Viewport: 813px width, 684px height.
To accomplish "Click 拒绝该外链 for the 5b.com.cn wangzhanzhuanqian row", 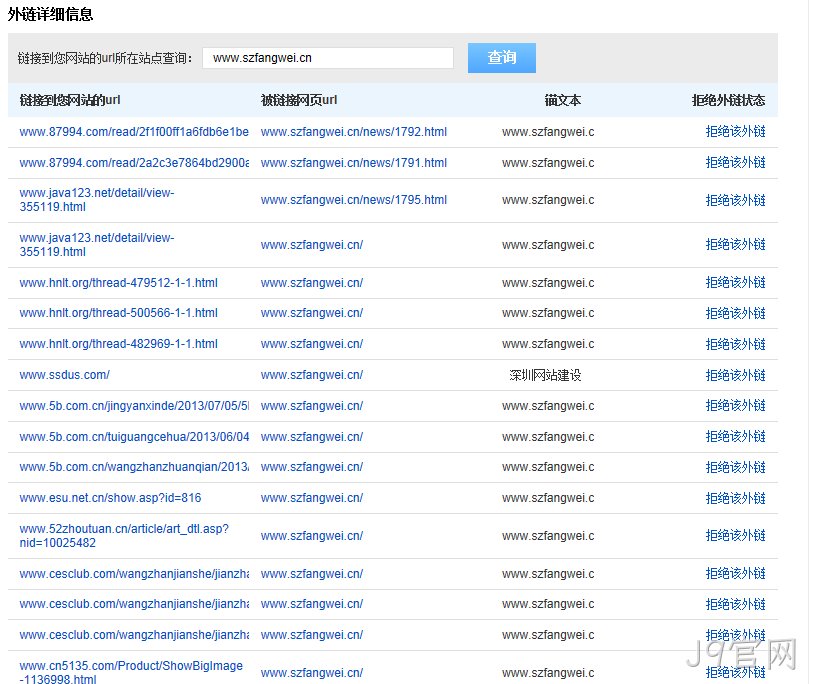I will (x=735, y=467).
